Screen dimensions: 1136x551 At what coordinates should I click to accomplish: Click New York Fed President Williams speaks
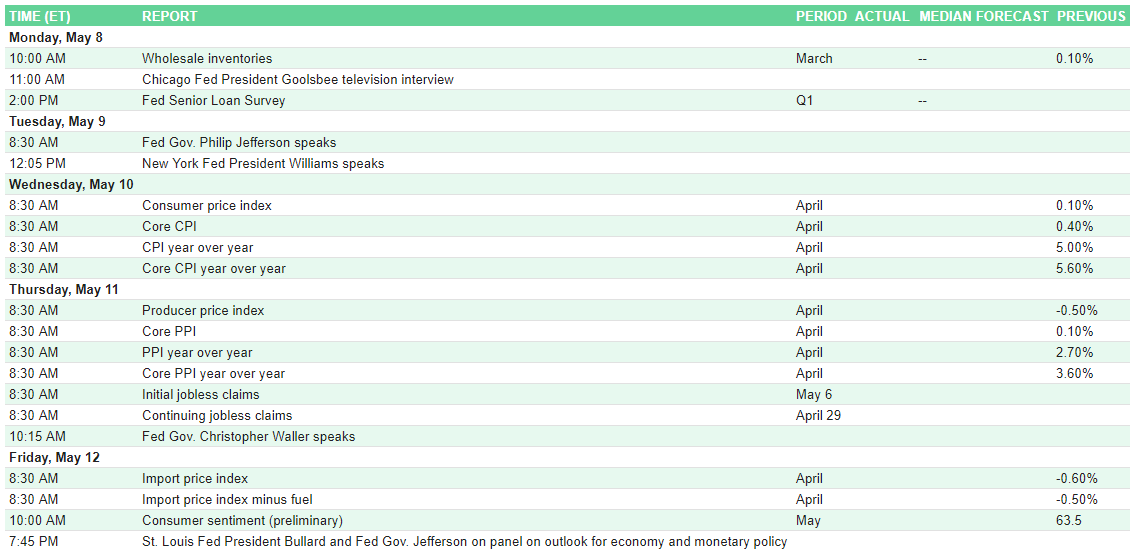tap(263, 164)
